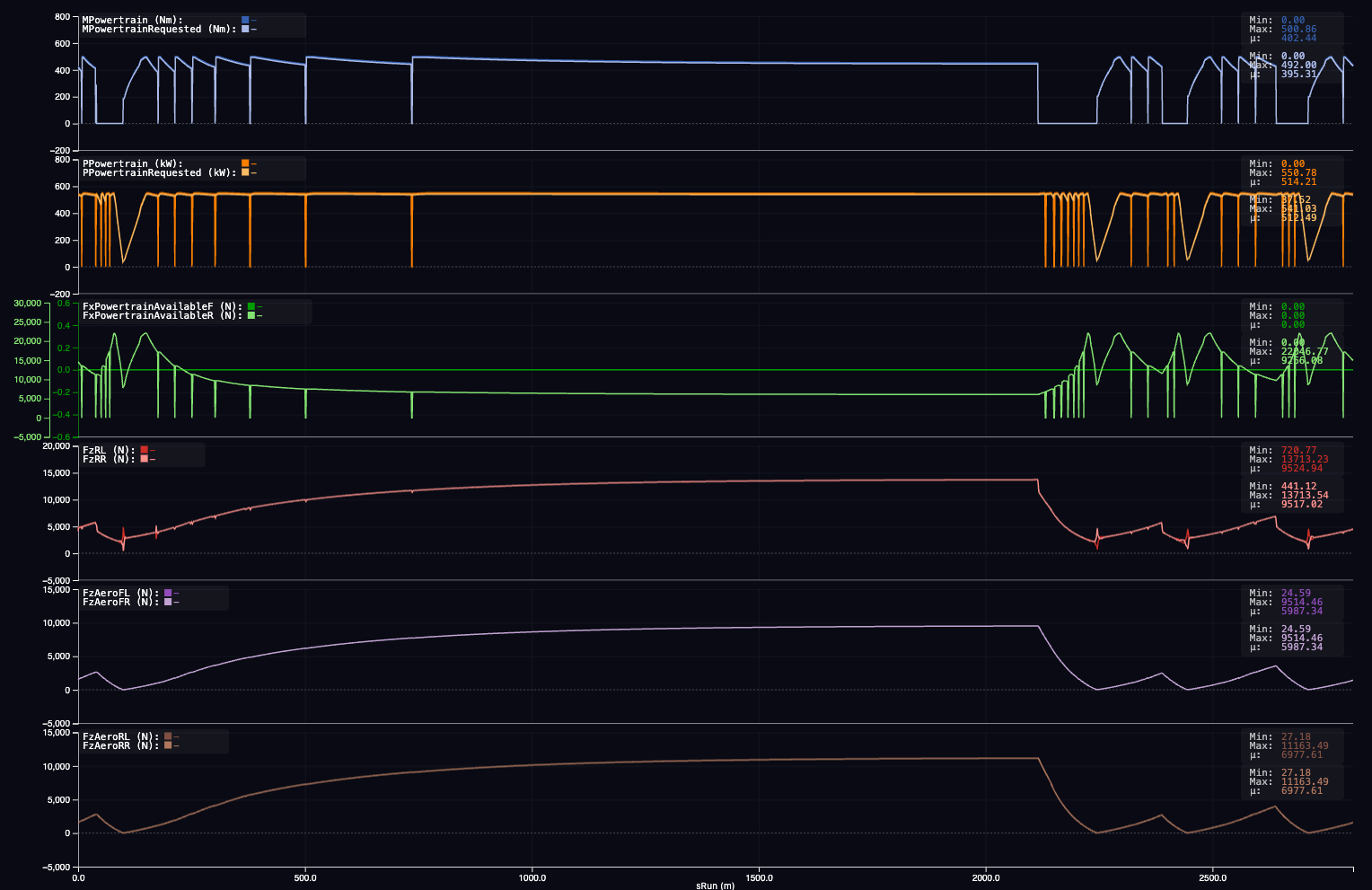
Task: Click the MPowertrainRequested (Nm) light blue swatch
Action: pyautogui.click(x=245, y=29)
